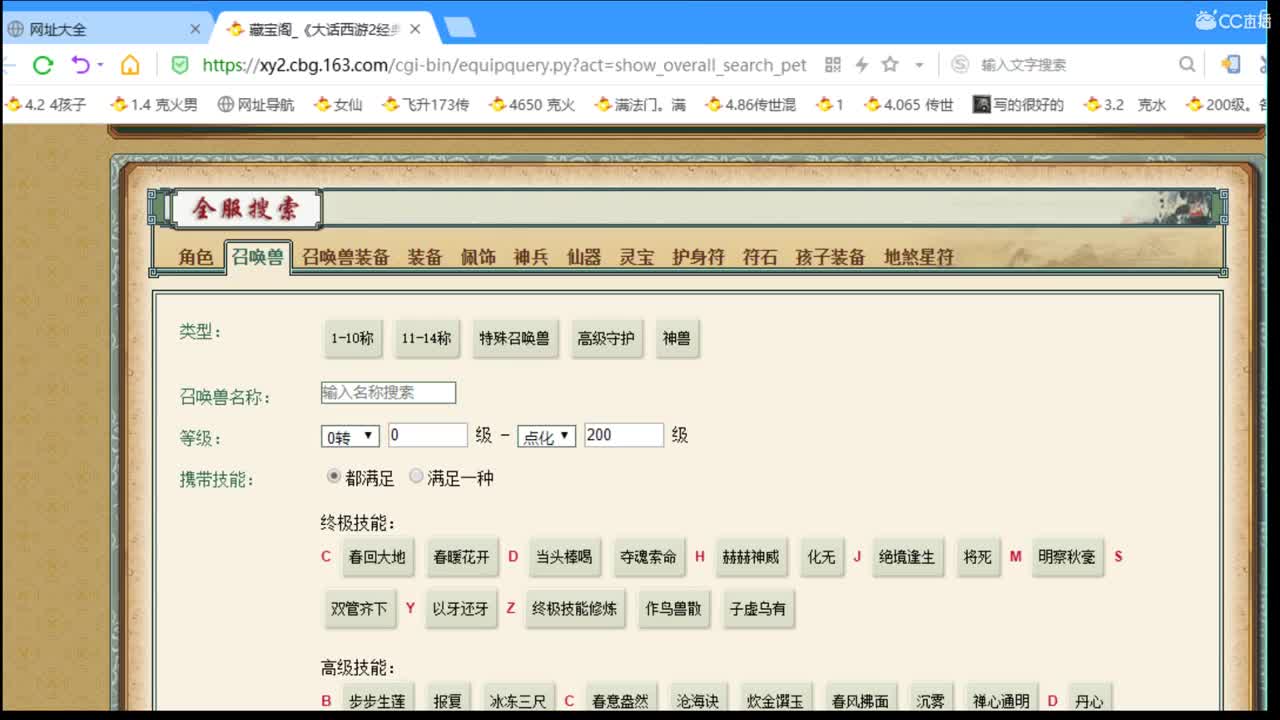Switch to the 地煞星符 tab

pos(918,257)
